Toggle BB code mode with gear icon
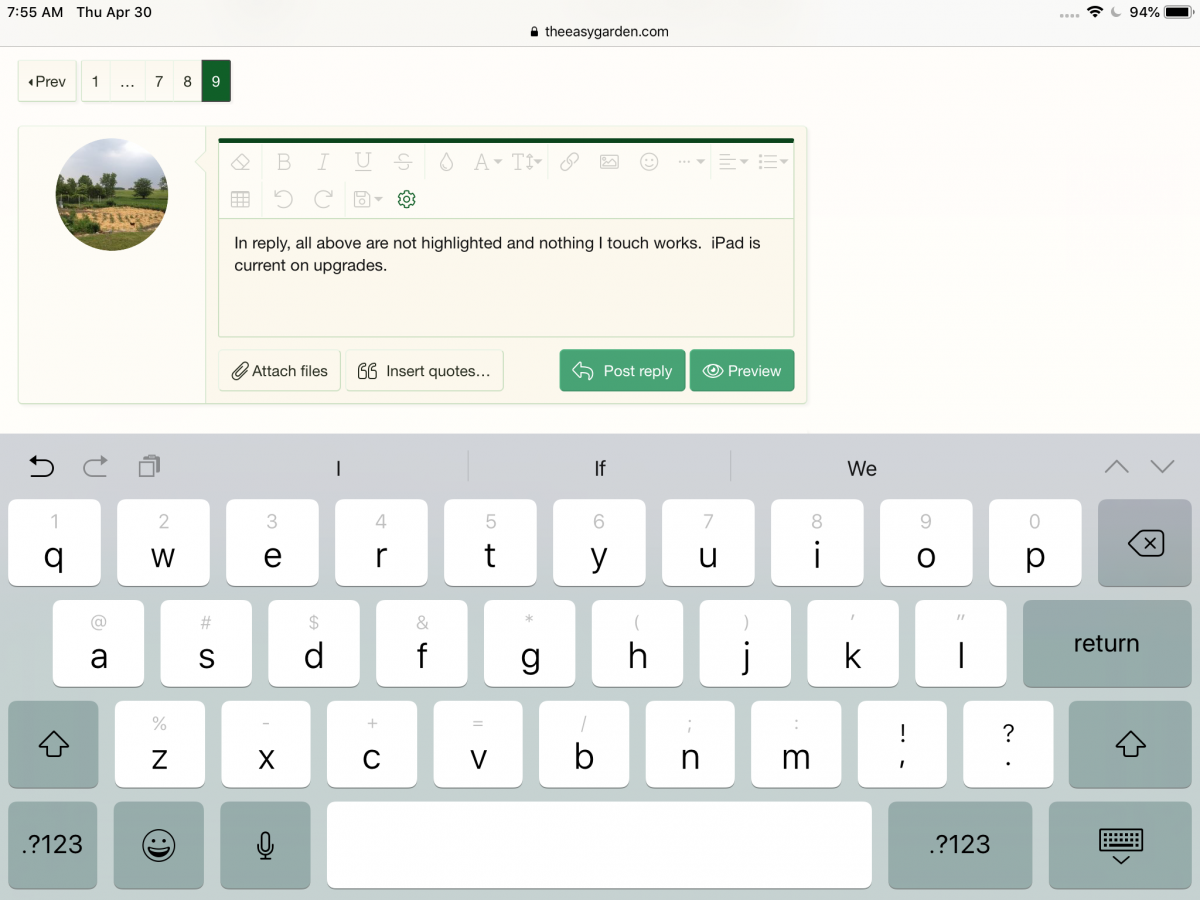This screenshot has height=900, width=1200. coord(406,199)
